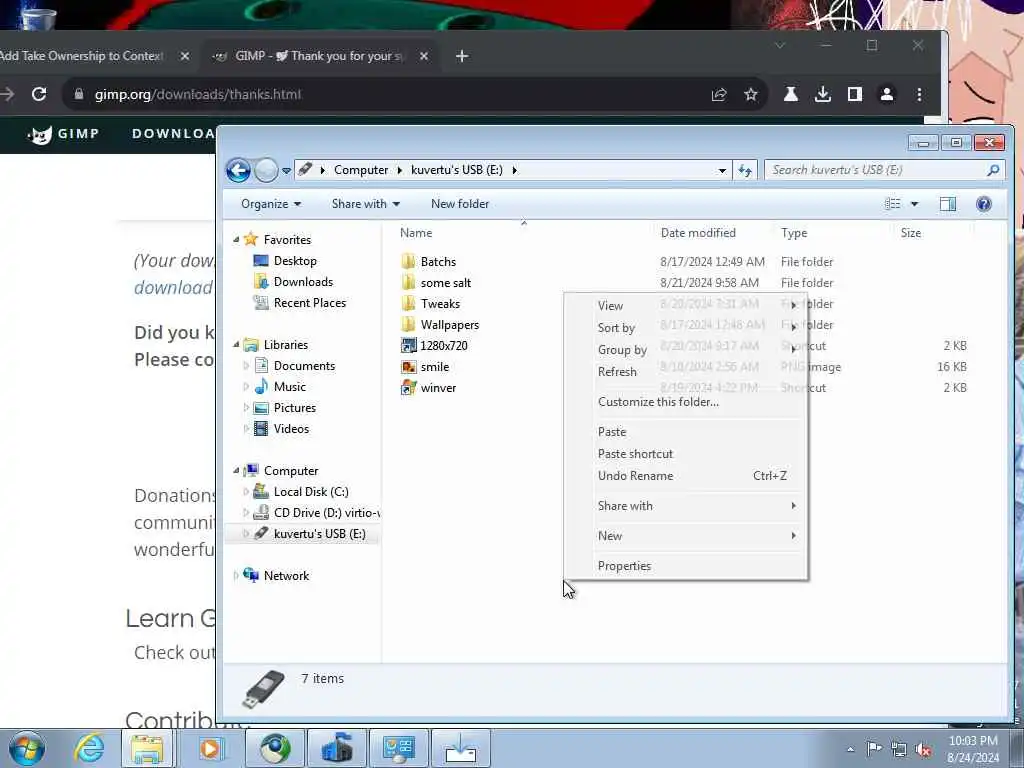Collapse the Libraries group
This screenshot has height=768, width=1024.
click(236, 345)
